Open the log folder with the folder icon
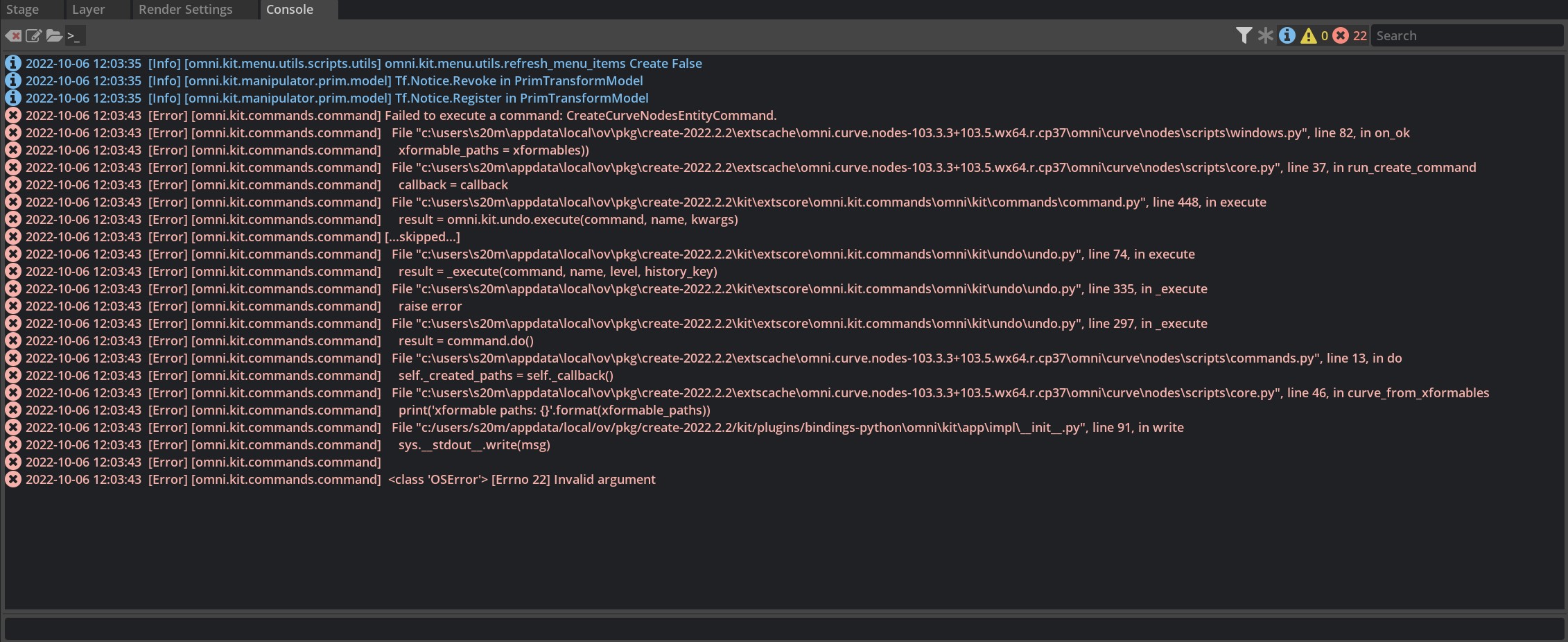Viewport: 1568px width, 642px height. click(x=54, y=35)
